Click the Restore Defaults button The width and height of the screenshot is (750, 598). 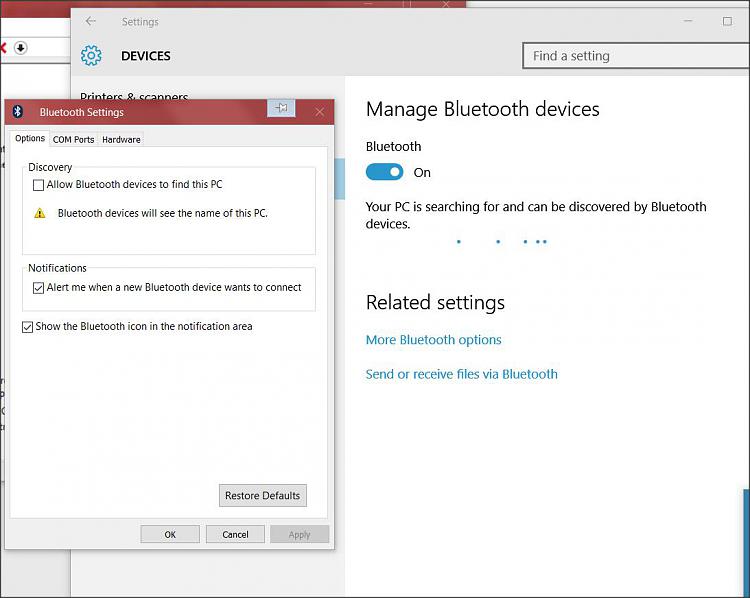[x=263, y=496]
